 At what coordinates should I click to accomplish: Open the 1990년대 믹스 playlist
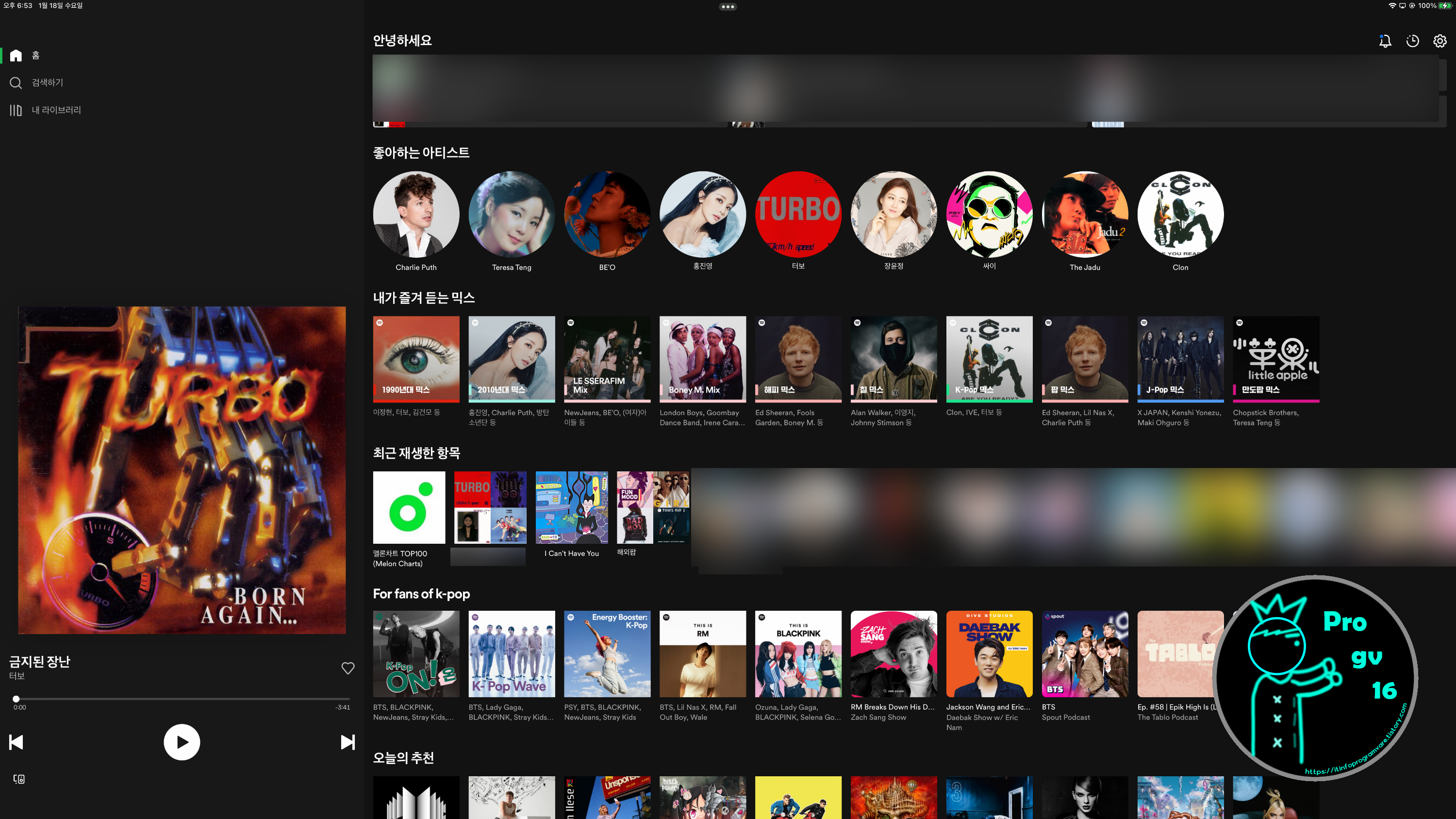point(416,359)
